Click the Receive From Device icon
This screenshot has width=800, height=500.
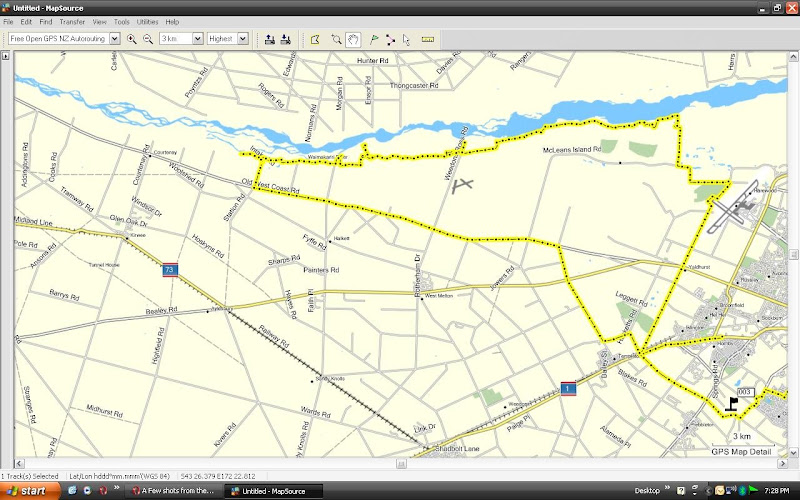click(286, 39)
